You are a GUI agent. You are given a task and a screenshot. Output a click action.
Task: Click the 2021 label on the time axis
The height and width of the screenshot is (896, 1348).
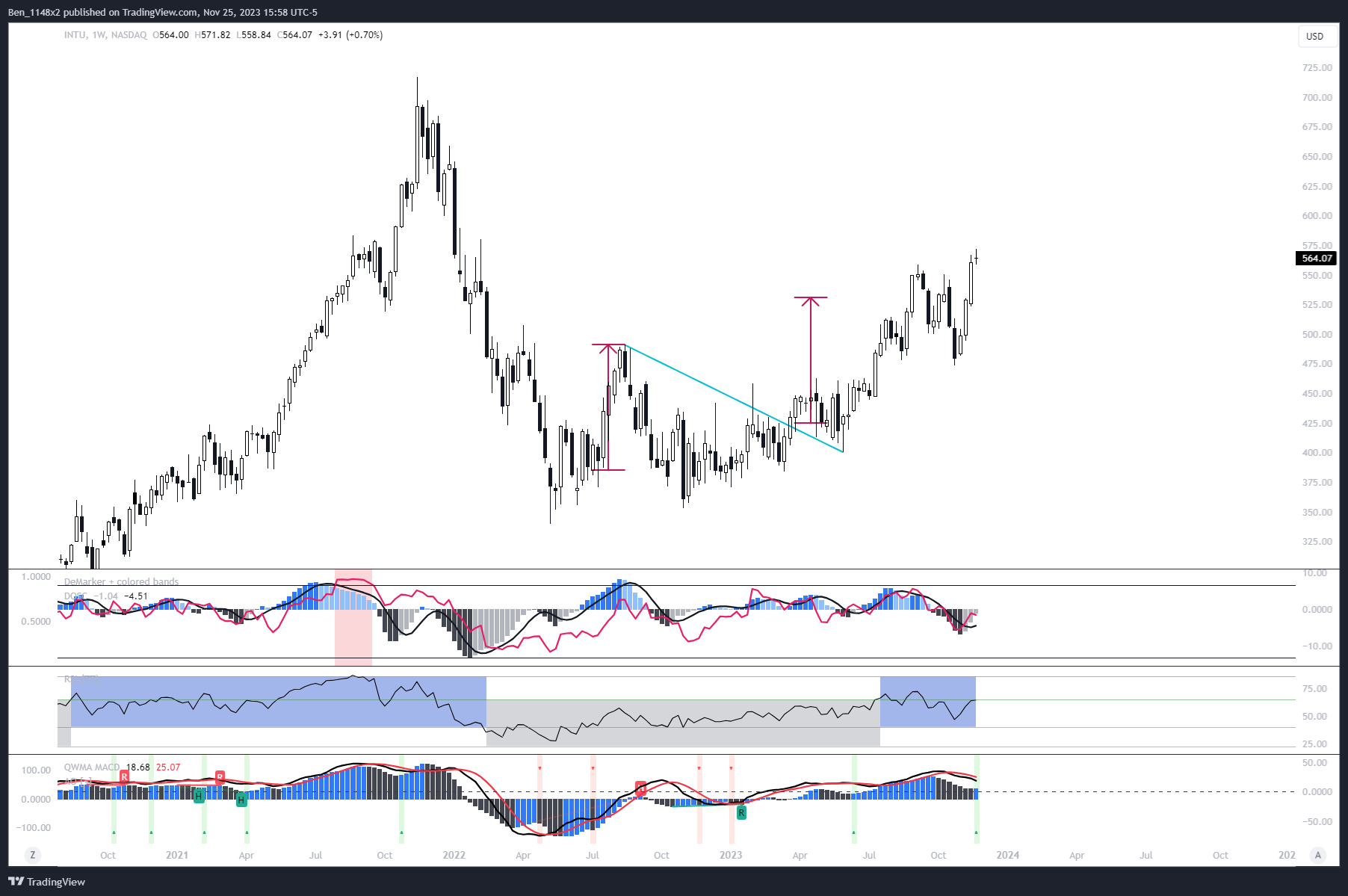(x=177, y=856)
